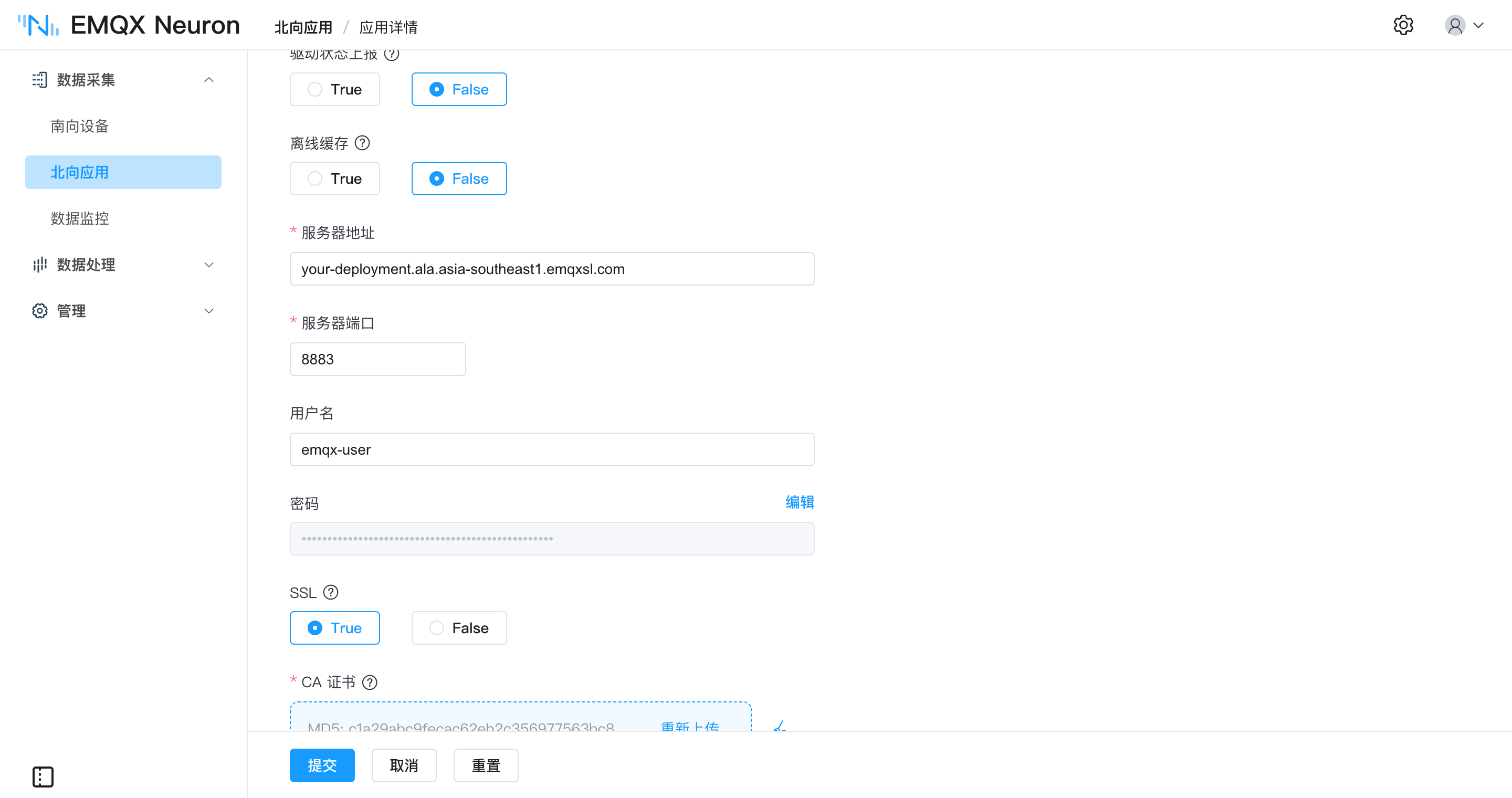The height and width of the screenshot is (798, 1512).
Task: Collapse the 数据采集 menu chevron
Action: [209, 80]
